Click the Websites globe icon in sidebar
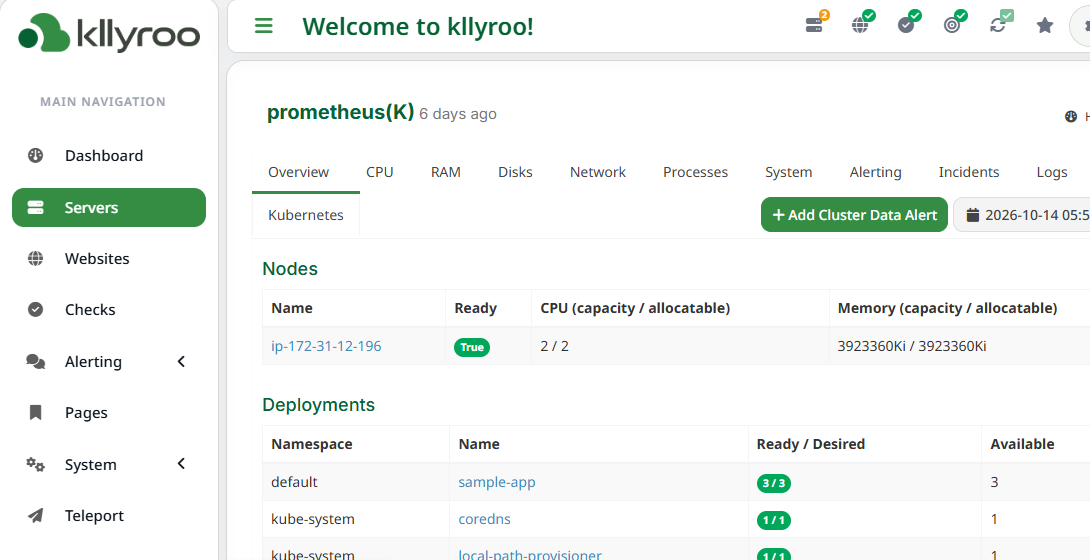Viewport: 1090px width, 560px height. (x=35, y=258)
